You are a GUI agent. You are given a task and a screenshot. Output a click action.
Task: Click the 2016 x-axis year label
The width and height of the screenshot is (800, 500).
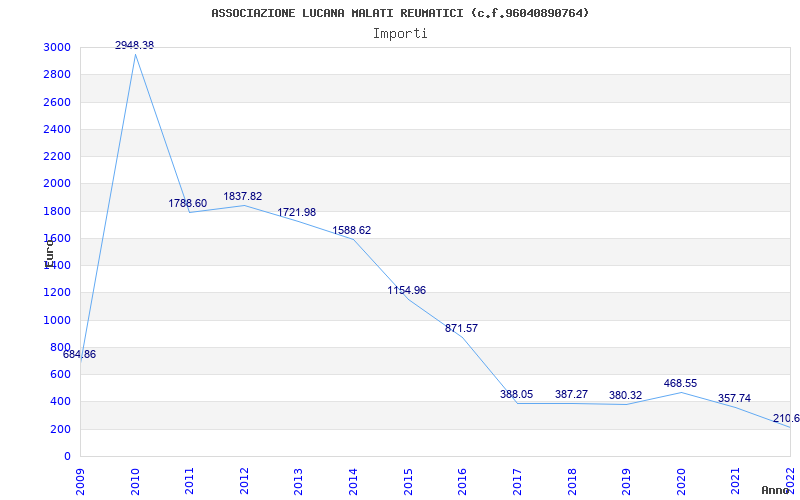[x=462, y=481]
